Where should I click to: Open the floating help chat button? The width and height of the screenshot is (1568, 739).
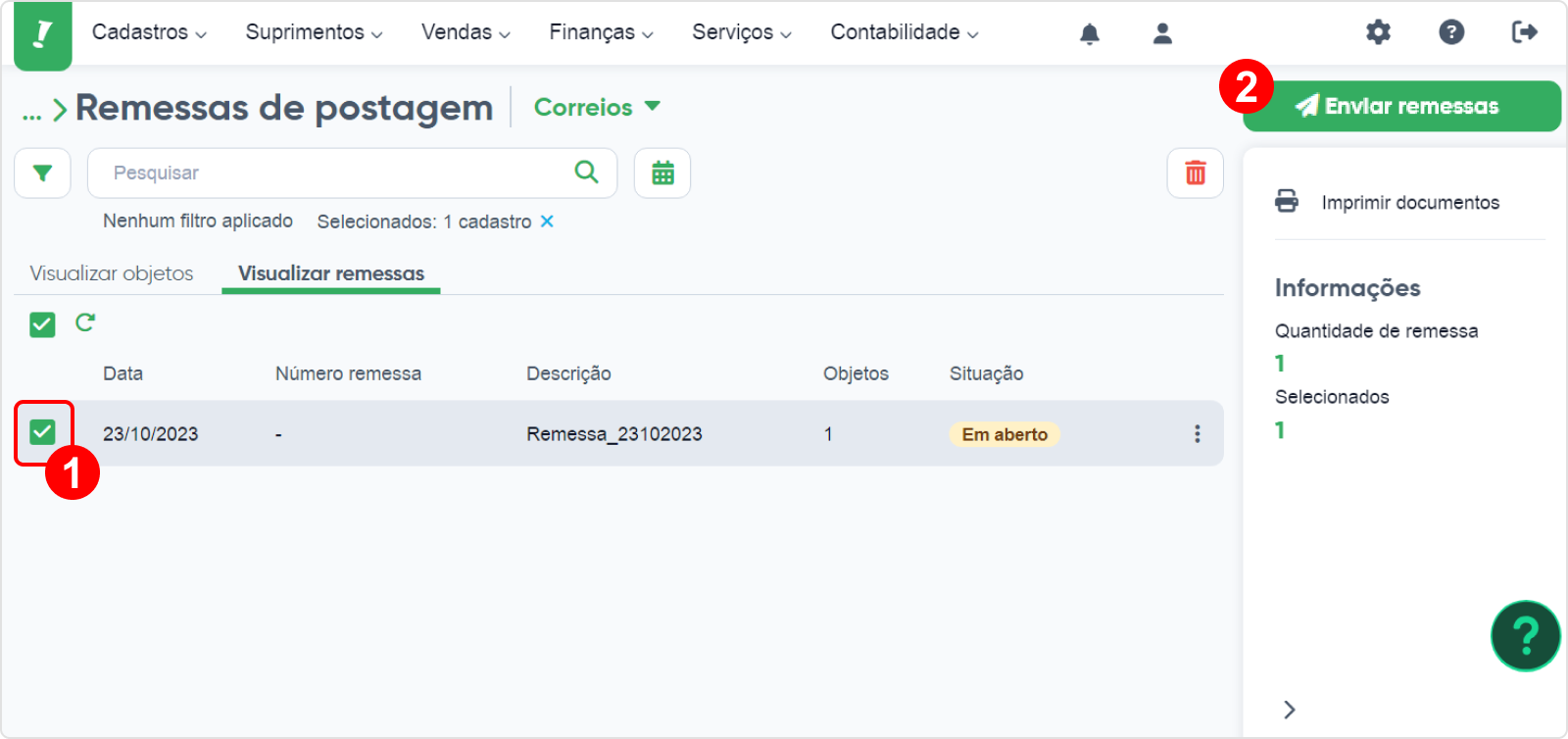(1525, 636)
